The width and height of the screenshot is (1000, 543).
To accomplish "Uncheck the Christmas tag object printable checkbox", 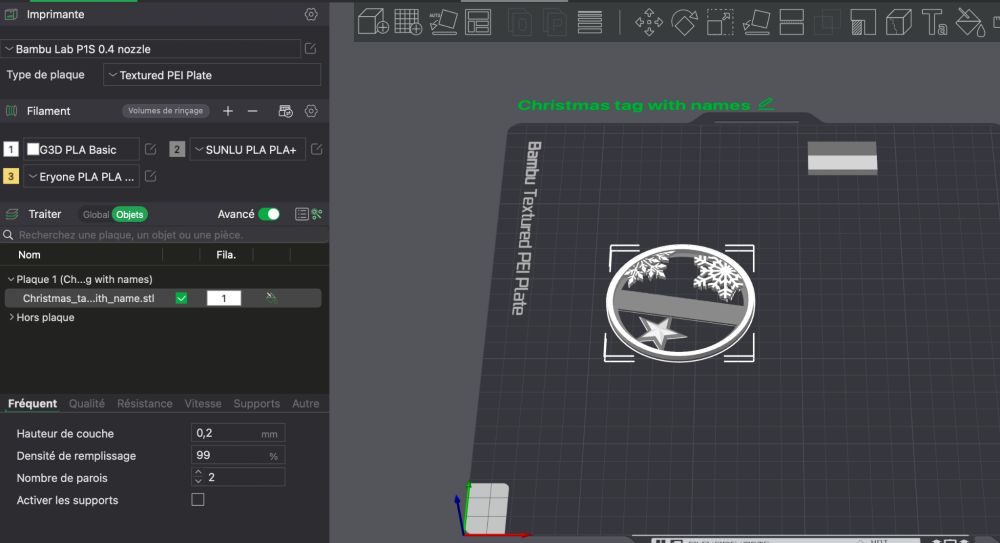I will [x=181, y=298].
